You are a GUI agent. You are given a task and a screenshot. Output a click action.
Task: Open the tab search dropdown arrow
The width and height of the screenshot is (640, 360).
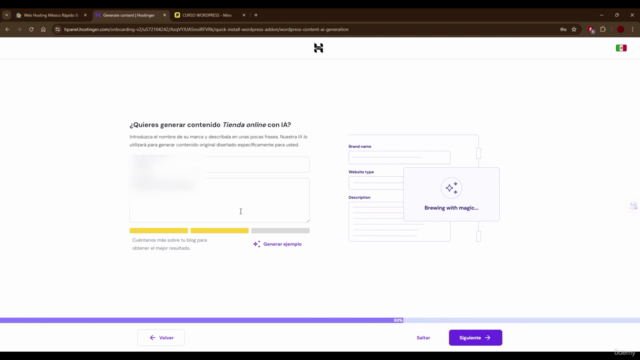7,15
